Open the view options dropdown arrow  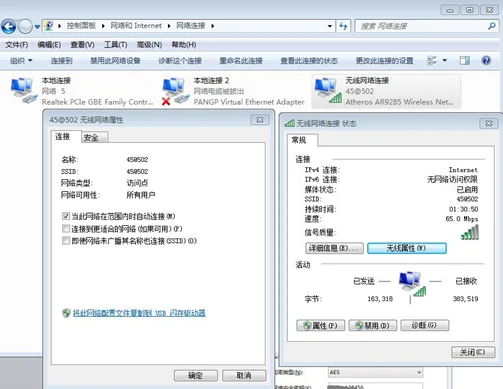(x=444, y=60)
